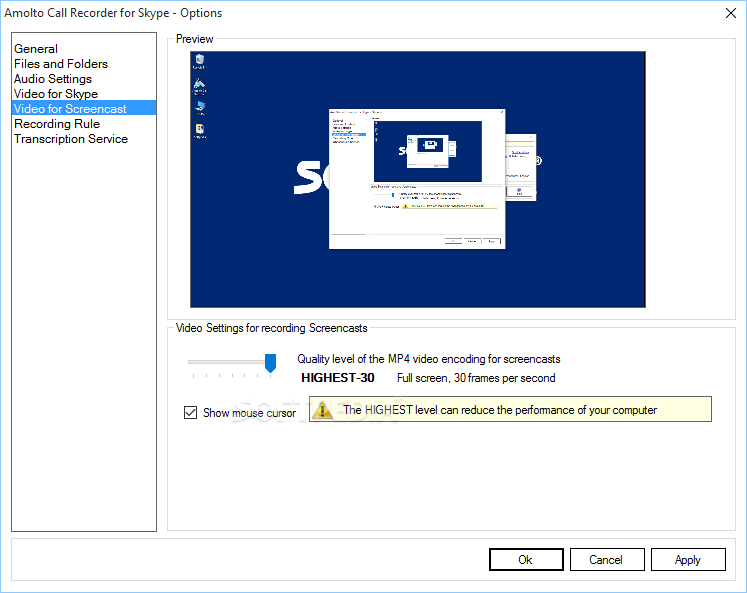This screenshot has width=747, height=593.
Task: Toggle the Show mouse cursor checkbox
Action: click(191, 412)
